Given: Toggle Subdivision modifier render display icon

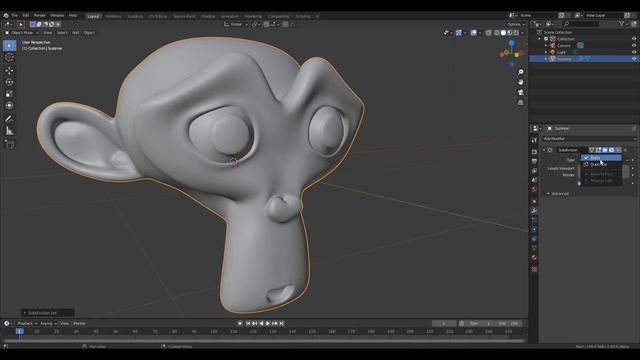Looking at the screenshot, I should click(x=611, y=150).
